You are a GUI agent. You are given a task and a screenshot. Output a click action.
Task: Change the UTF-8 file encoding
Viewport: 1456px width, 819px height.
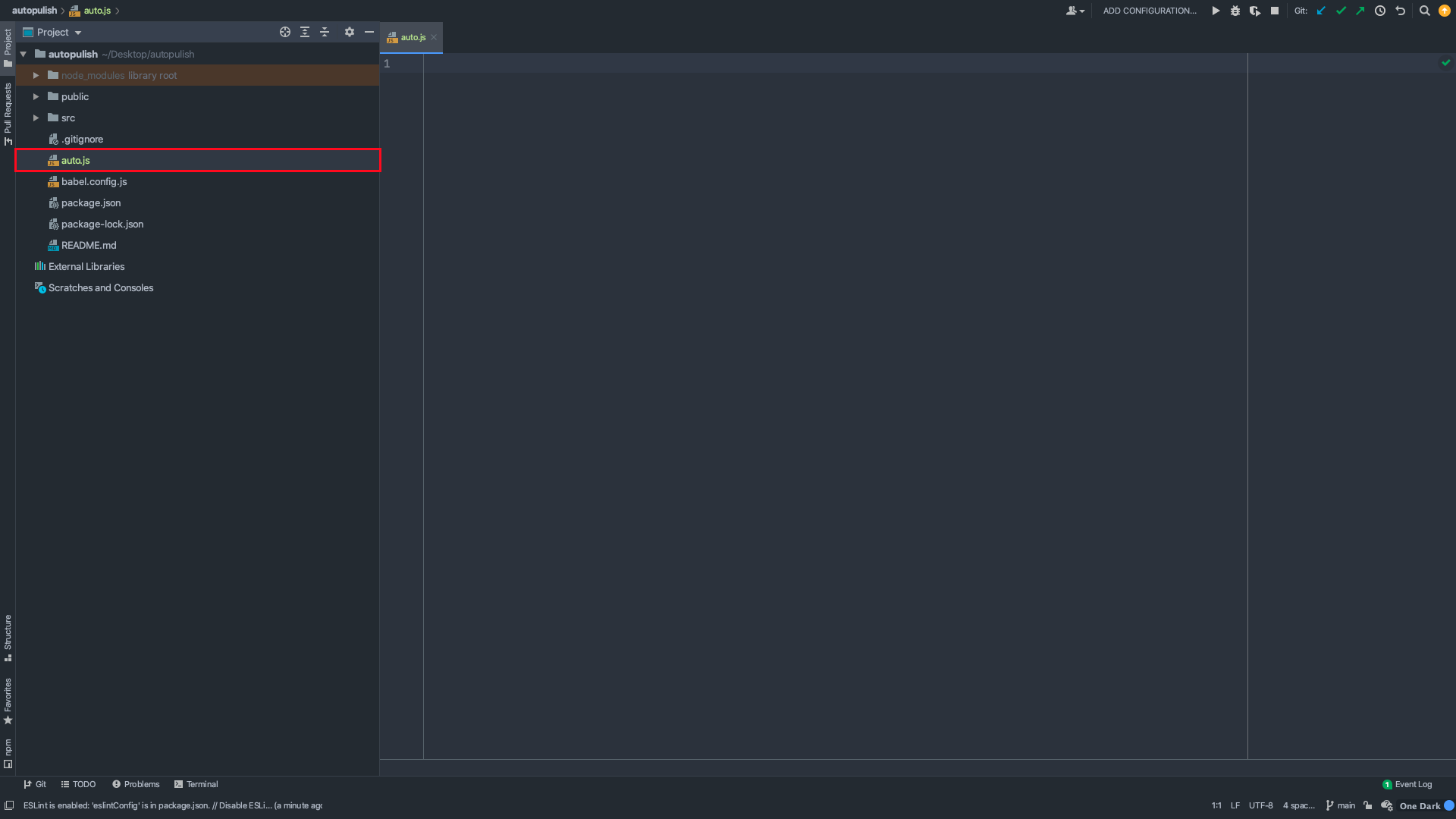pyautogui.click(x=1261, y=805)
